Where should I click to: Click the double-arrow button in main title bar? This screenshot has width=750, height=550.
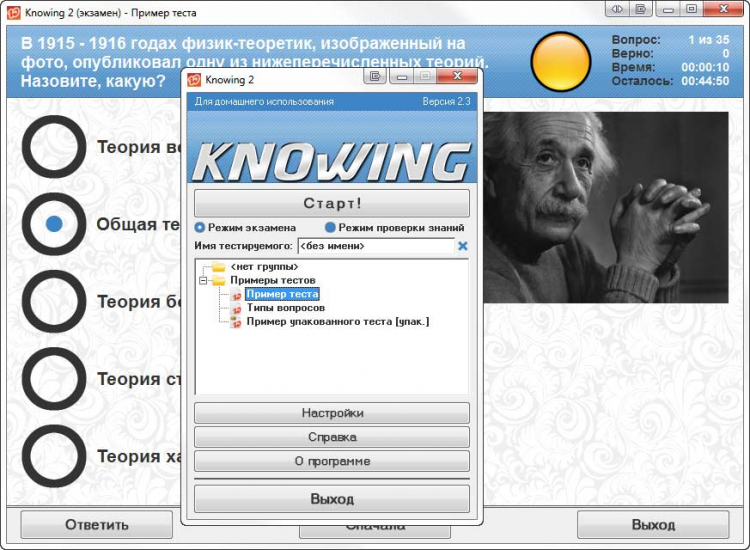617,11
